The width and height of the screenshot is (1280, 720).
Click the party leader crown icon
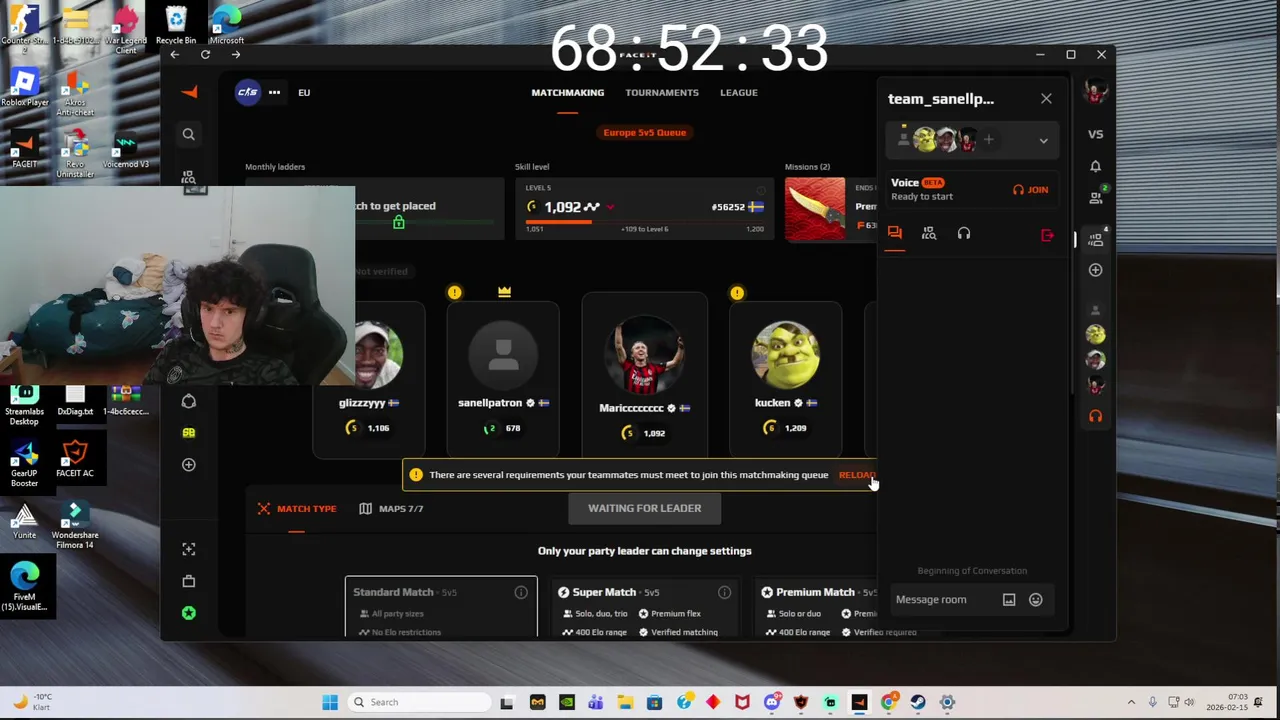click(504, 292)
